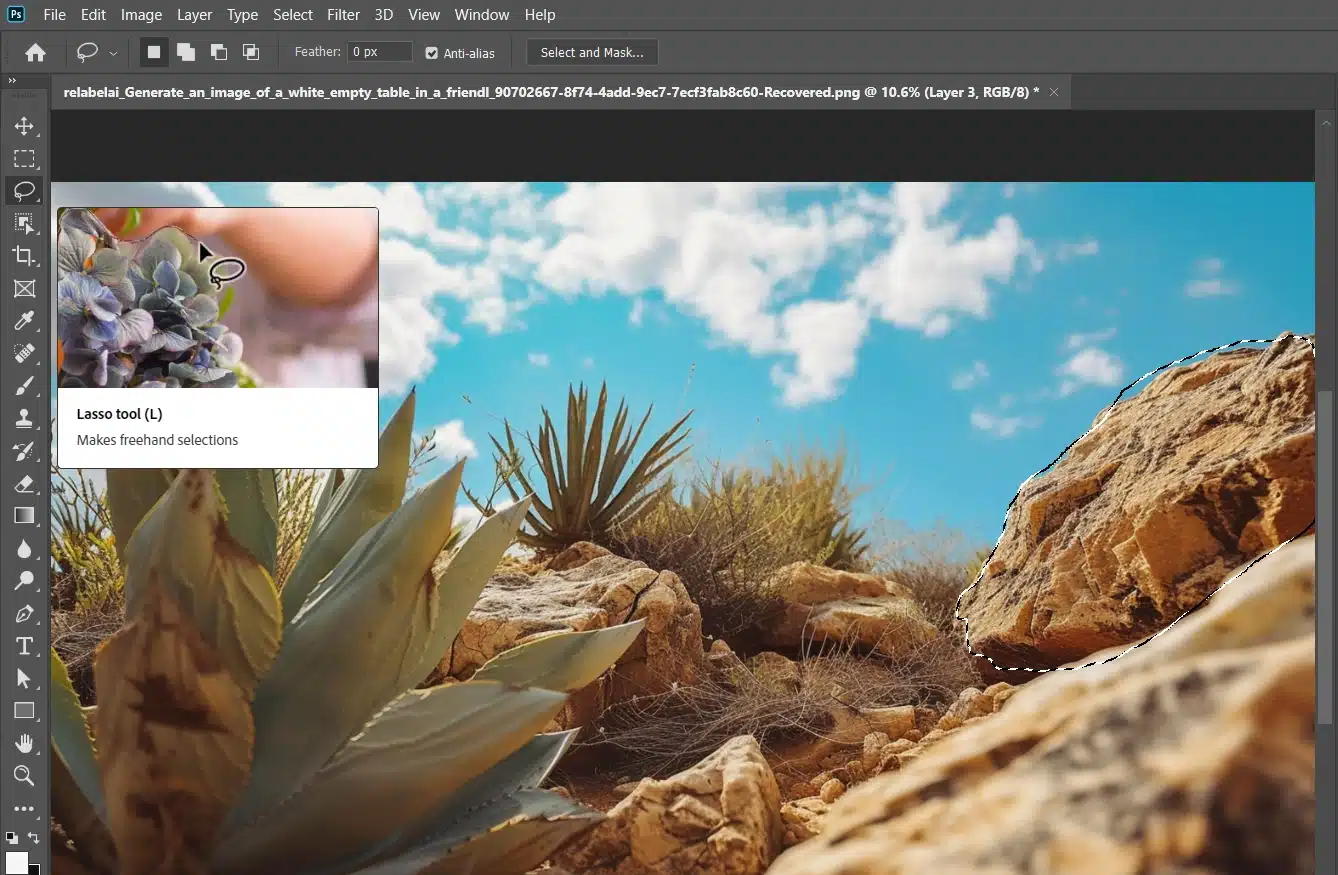1338x875 pixels.
Task: Open the Image menu
Action: (141, 15)
